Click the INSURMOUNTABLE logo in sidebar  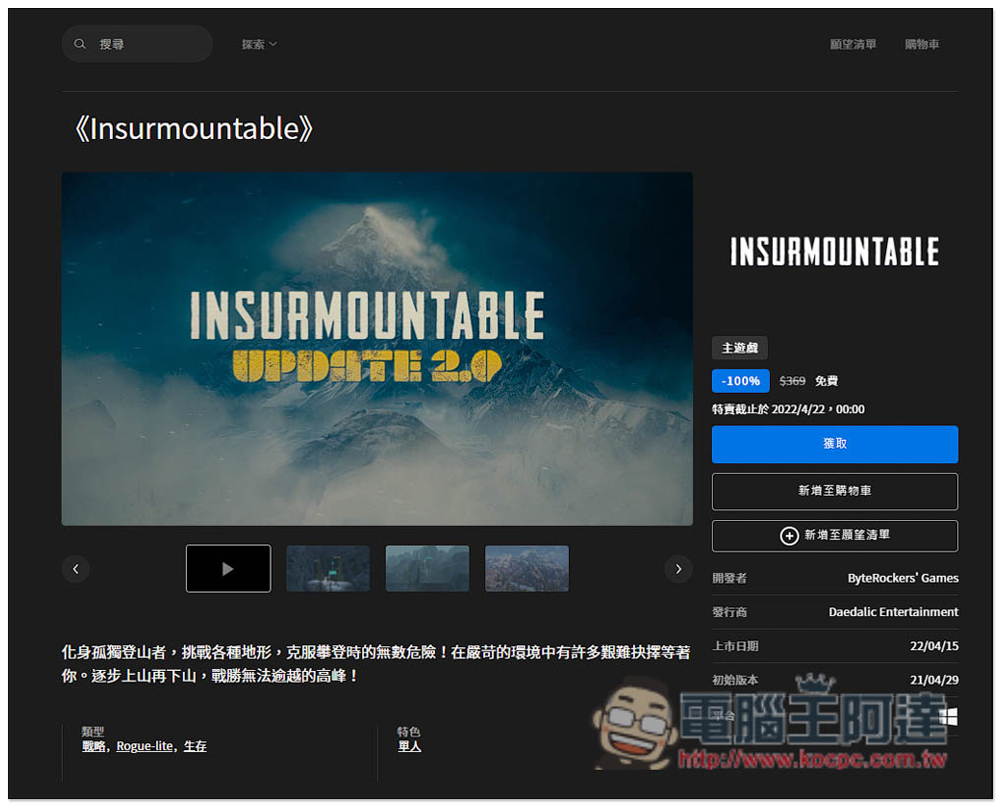[x=835, y=251]
